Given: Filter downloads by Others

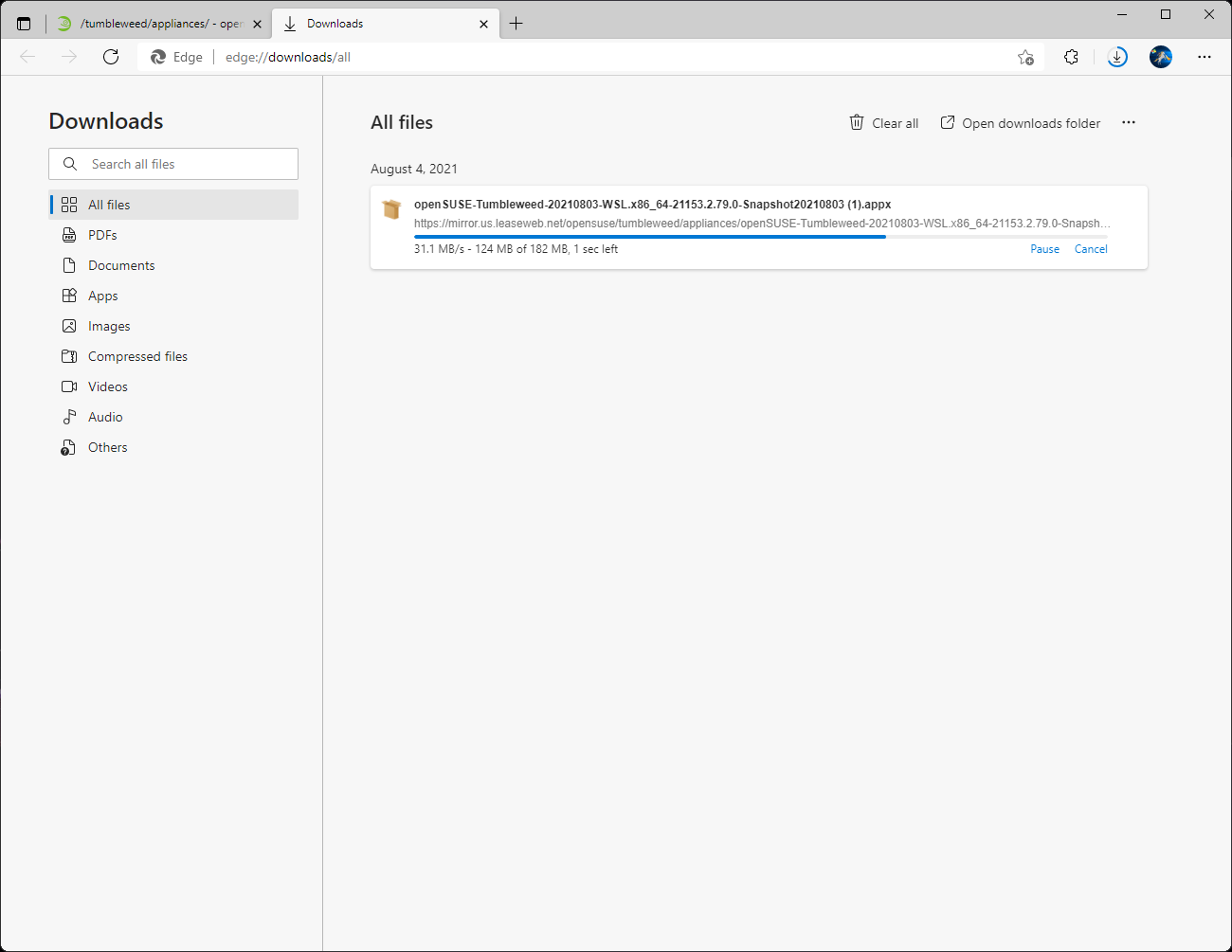Looking at the screenshot, I should pyautogui.click(x=173, y=447).
